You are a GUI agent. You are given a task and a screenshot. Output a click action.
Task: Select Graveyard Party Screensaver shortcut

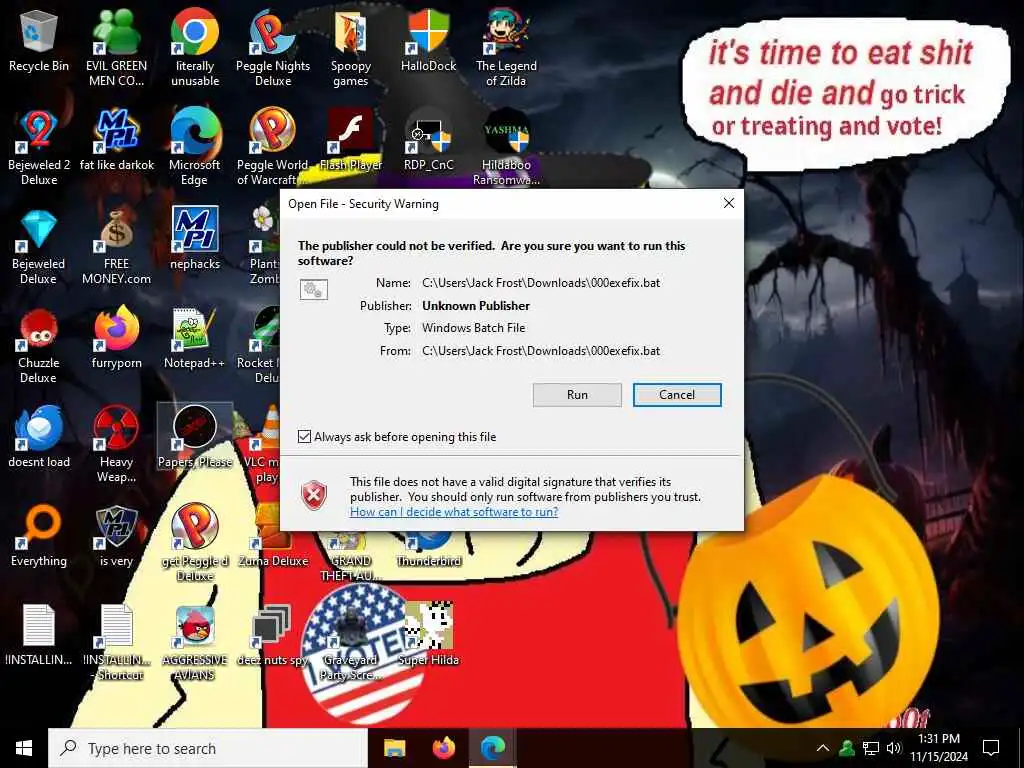coord(351,643)
